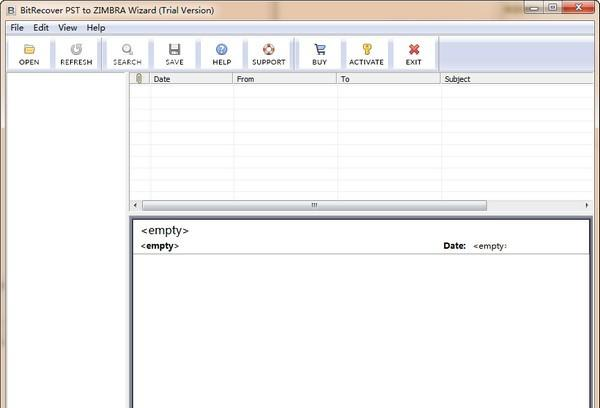Click the horizontal scrollbar right arrow
The width and height of the screenshot is (600, 408).
tap(587, 205)
